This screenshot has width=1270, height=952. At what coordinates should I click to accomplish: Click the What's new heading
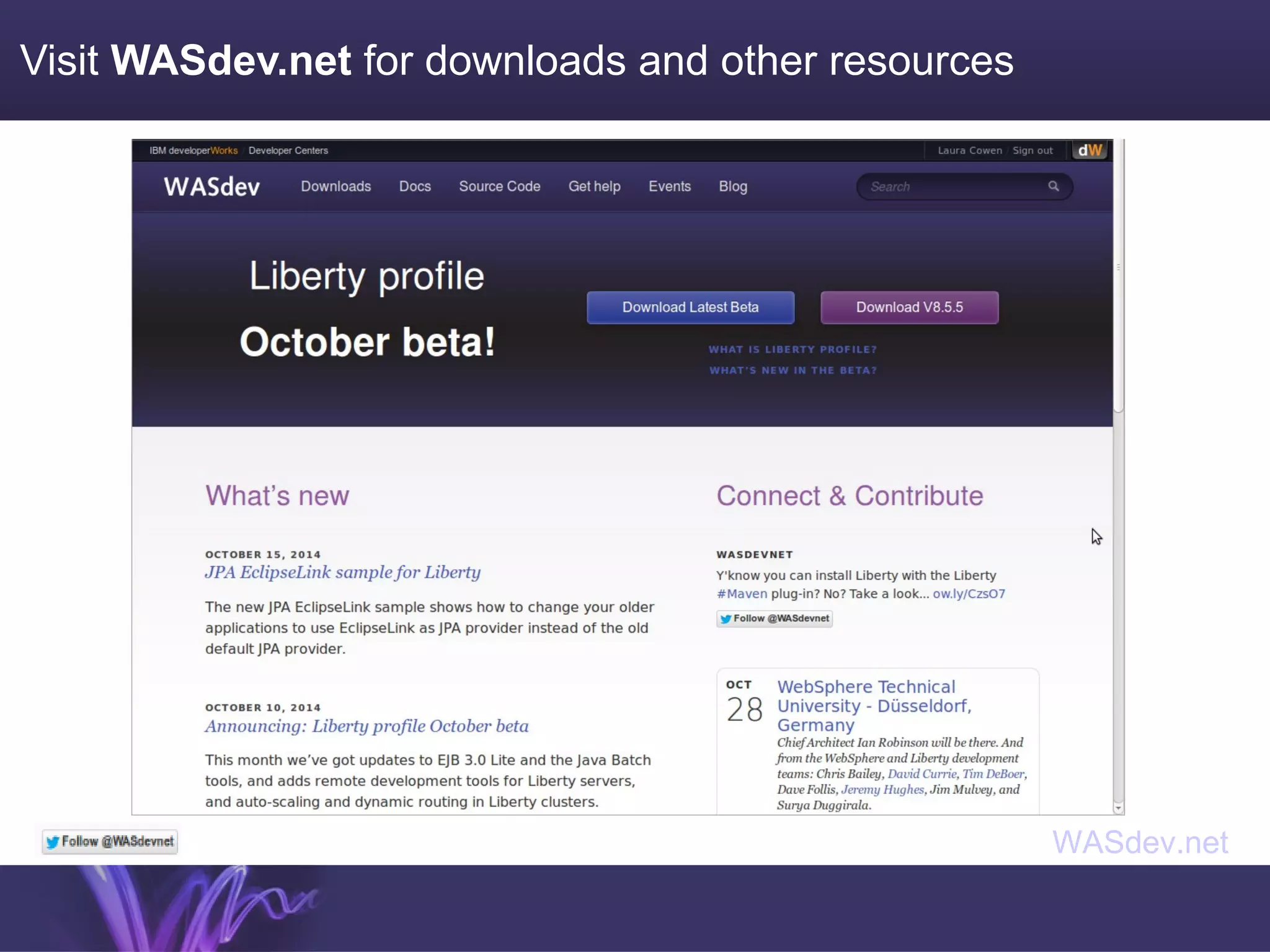pos(277,496)
